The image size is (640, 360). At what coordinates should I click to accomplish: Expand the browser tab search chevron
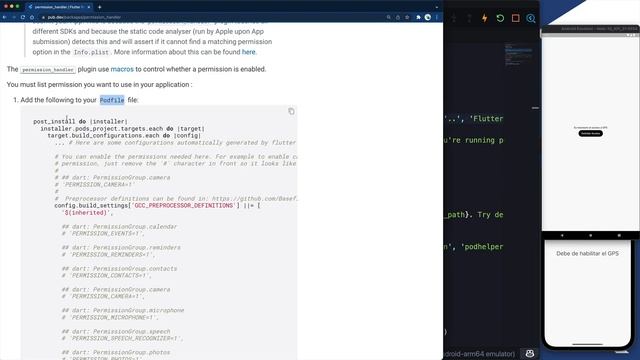click(x=437, y=7)
